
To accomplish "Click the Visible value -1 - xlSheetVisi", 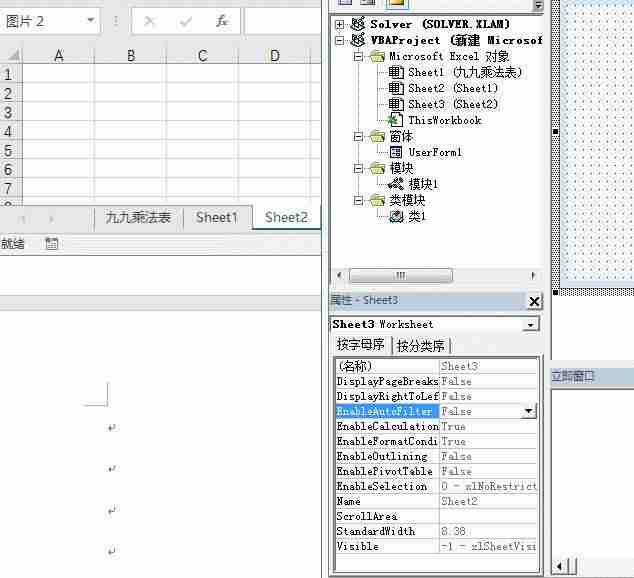I will coord(488,546).
